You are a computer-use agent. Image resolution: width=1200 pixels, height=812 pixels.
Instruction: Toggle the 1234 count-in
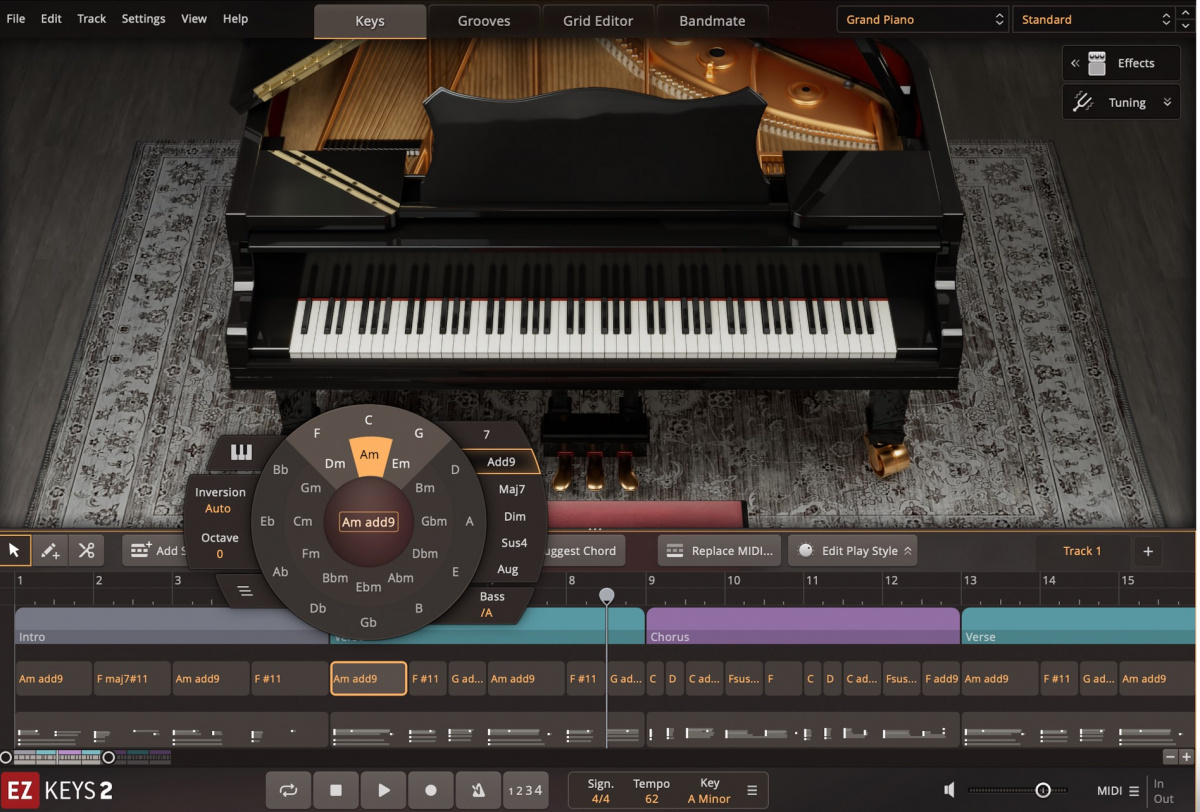pos(526,790)
